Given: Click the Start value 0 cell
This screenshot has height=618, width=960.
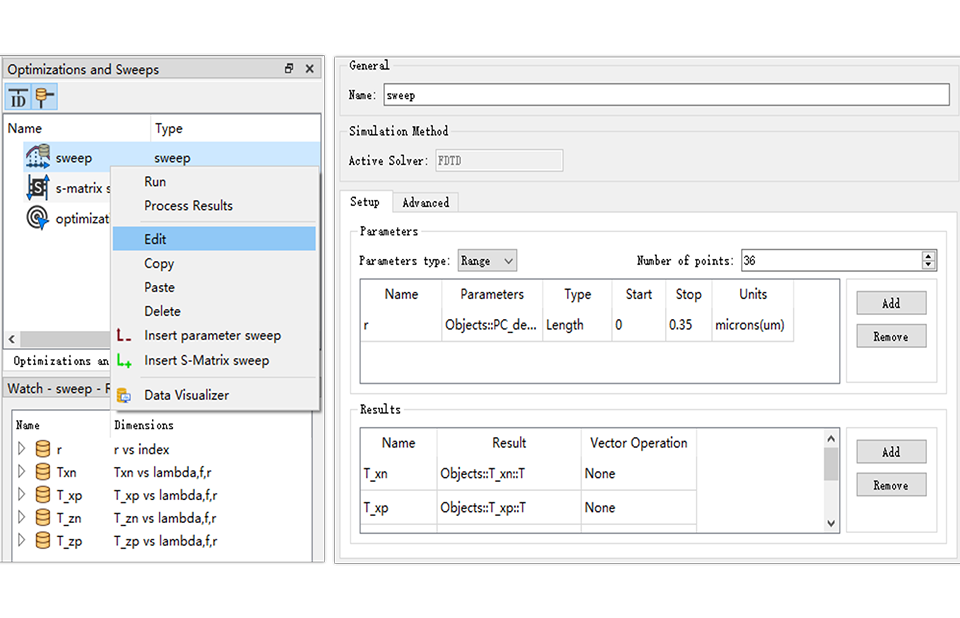Looking at the screenshot, I should click(x=638, y=325).
